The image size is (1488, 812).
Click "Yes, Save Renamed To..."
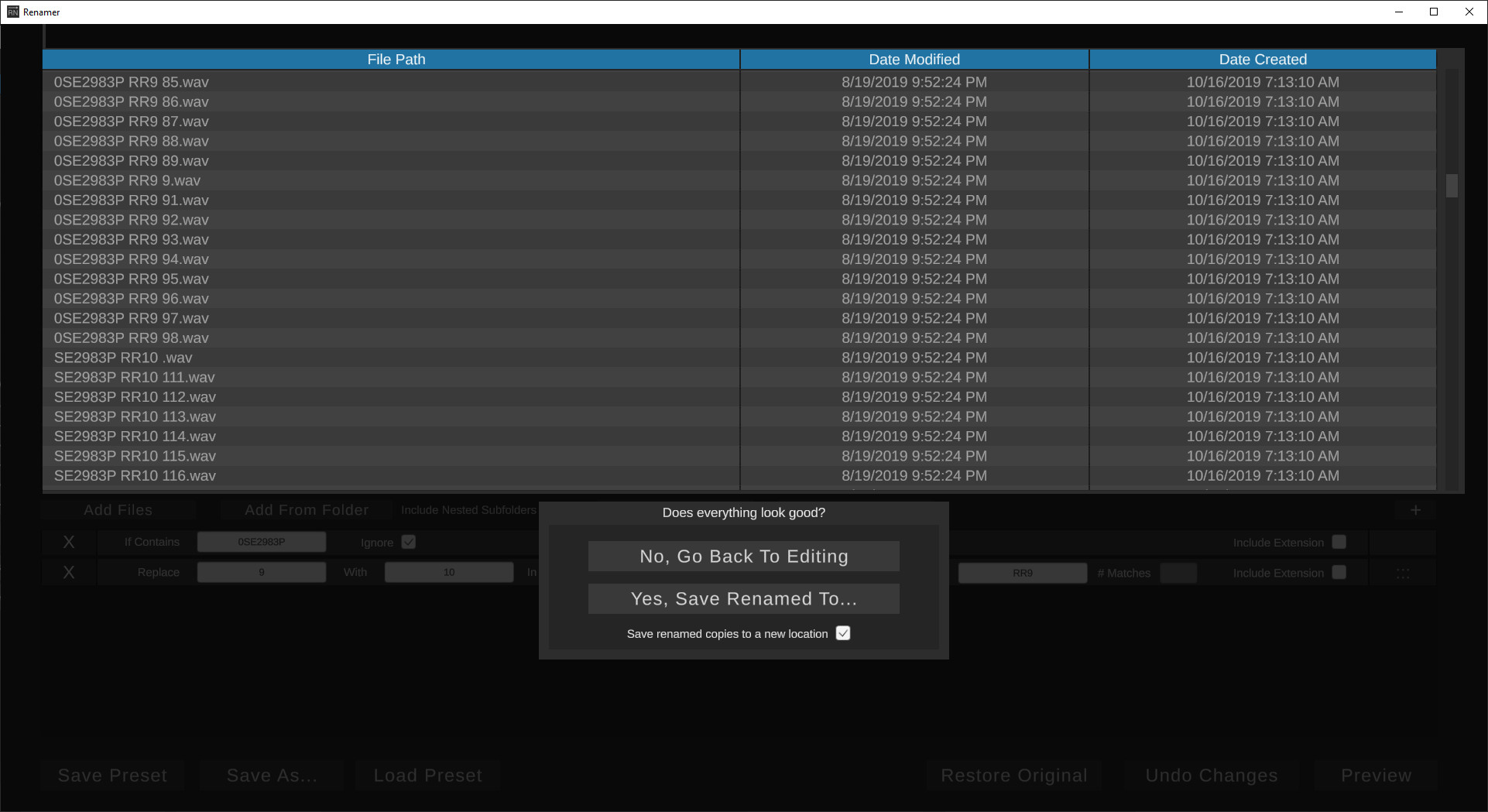742,598
